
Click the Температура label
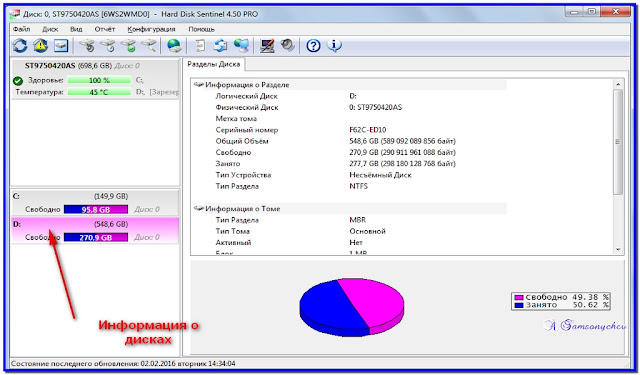pos(39,92)
